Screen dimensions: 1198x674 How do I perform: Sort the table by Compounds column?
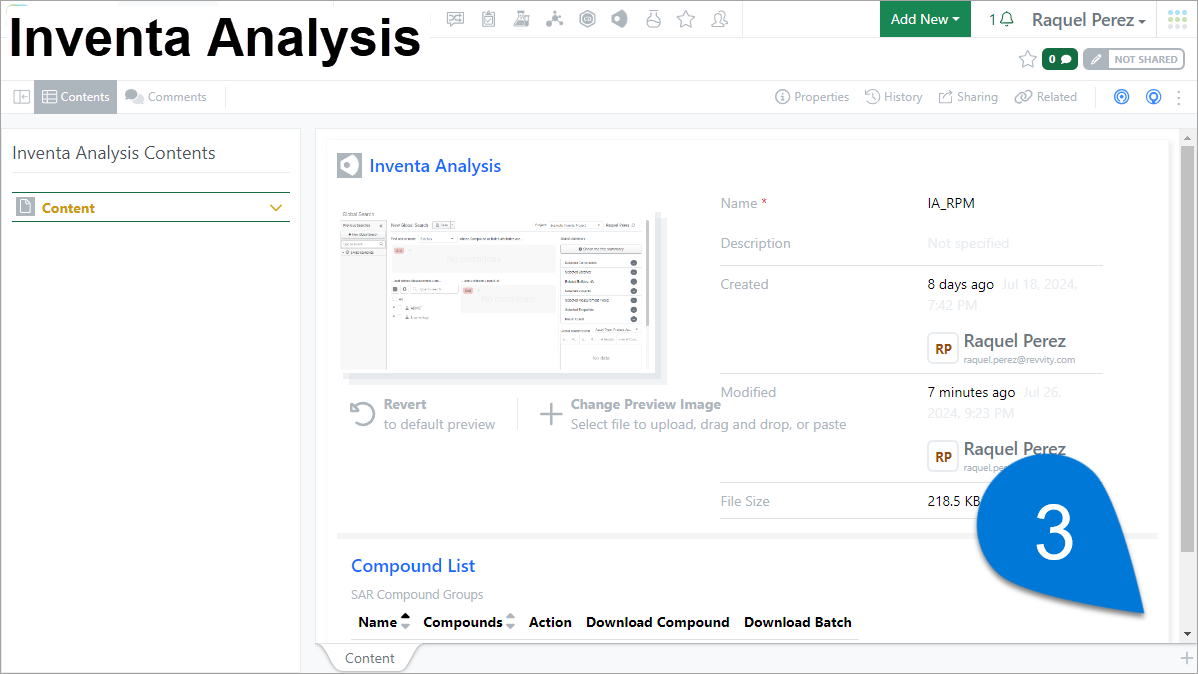coord(469,622)
